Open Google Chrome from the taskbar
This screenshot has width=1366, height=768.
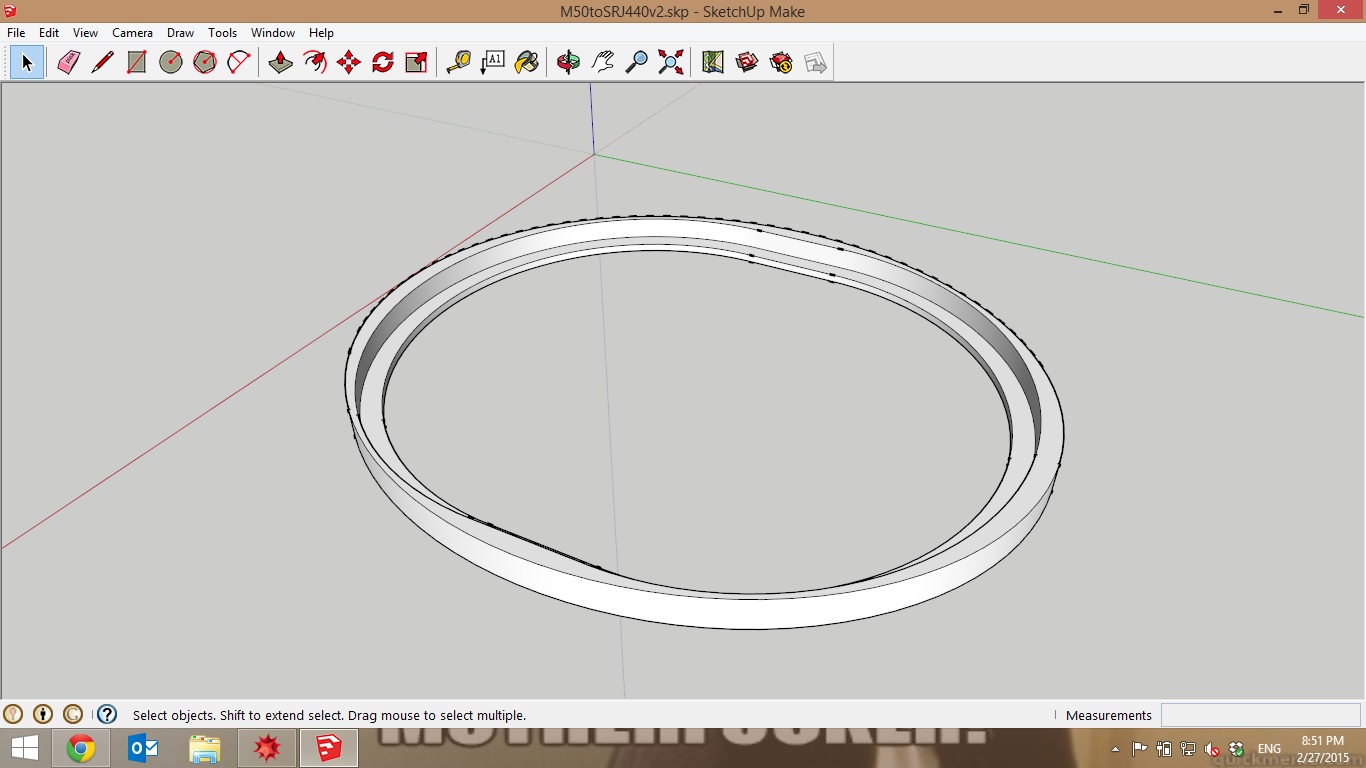click(x=81, y=748)
